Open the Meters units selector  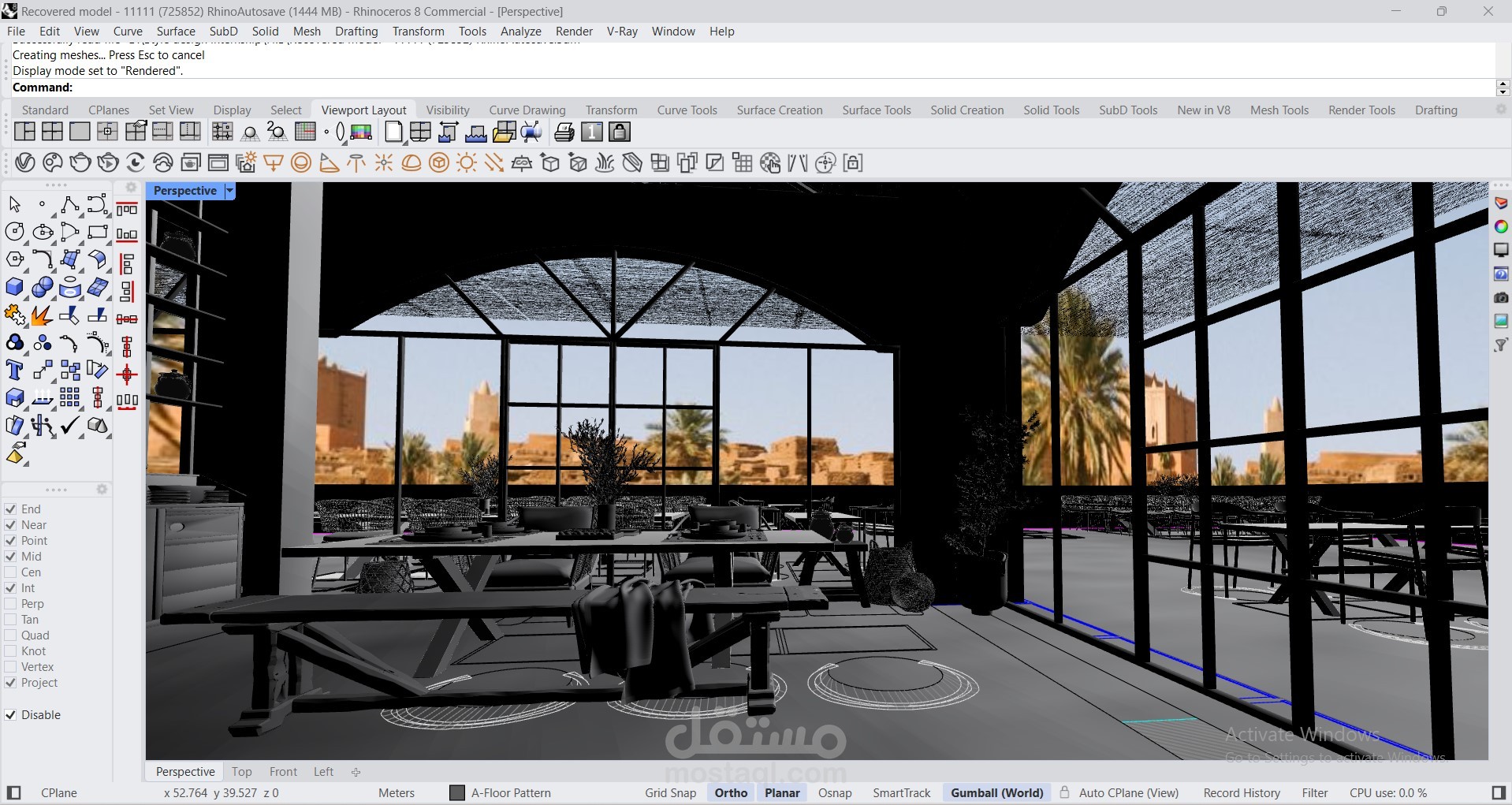click(x=397, y=793)
